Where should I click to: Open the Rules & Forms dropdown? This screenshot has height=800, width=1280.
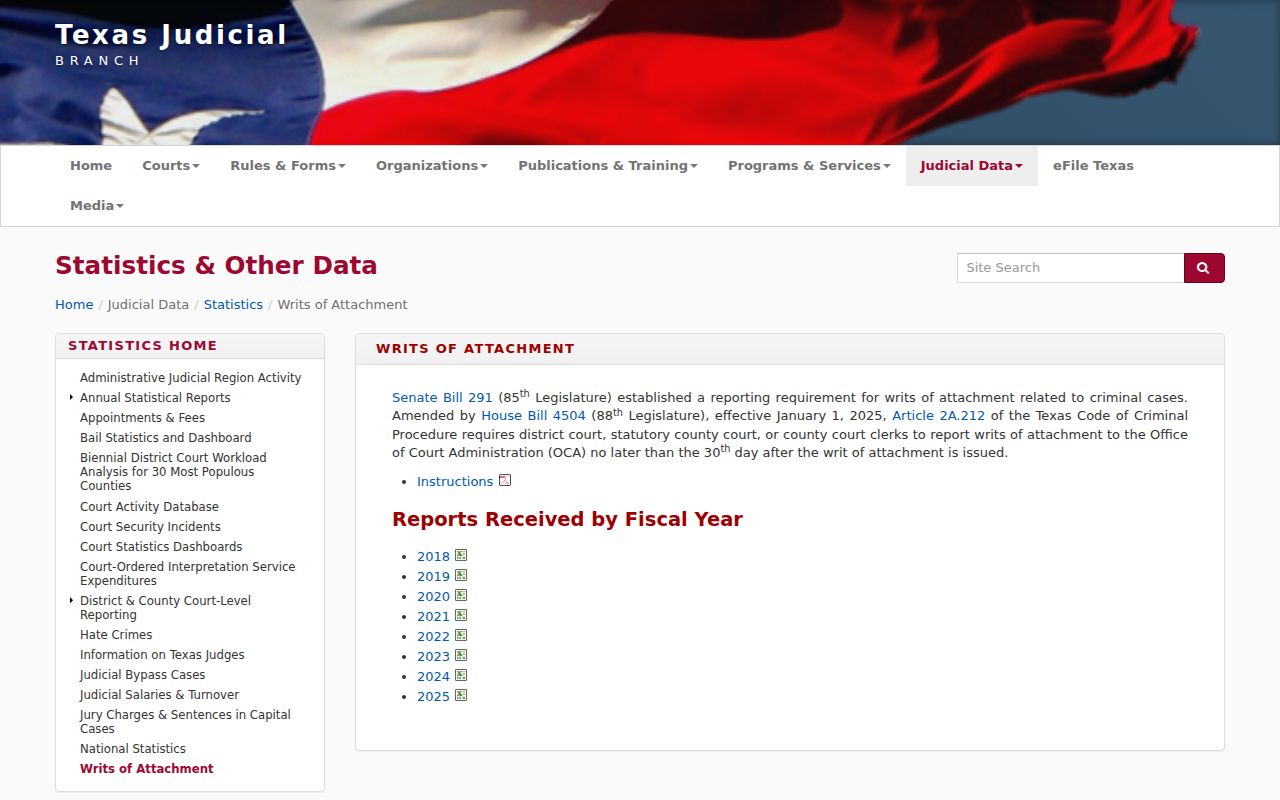288,166
